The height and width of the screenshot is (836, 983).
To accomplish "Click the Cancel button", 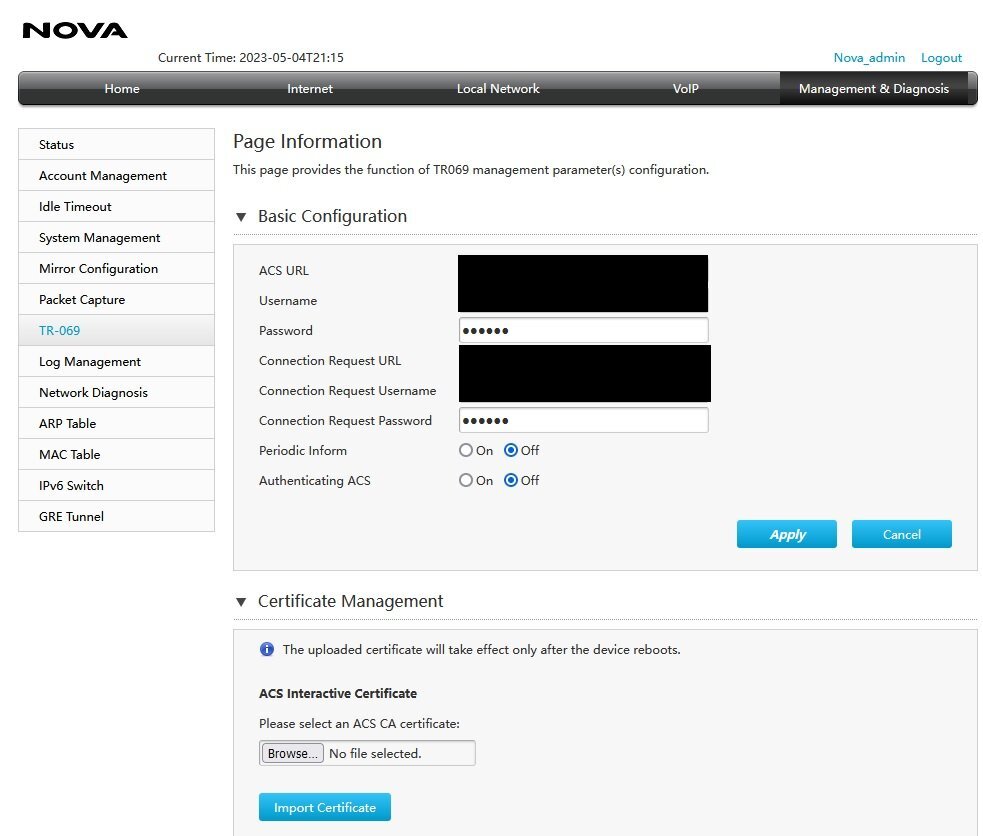I will [x=902, y=534].
